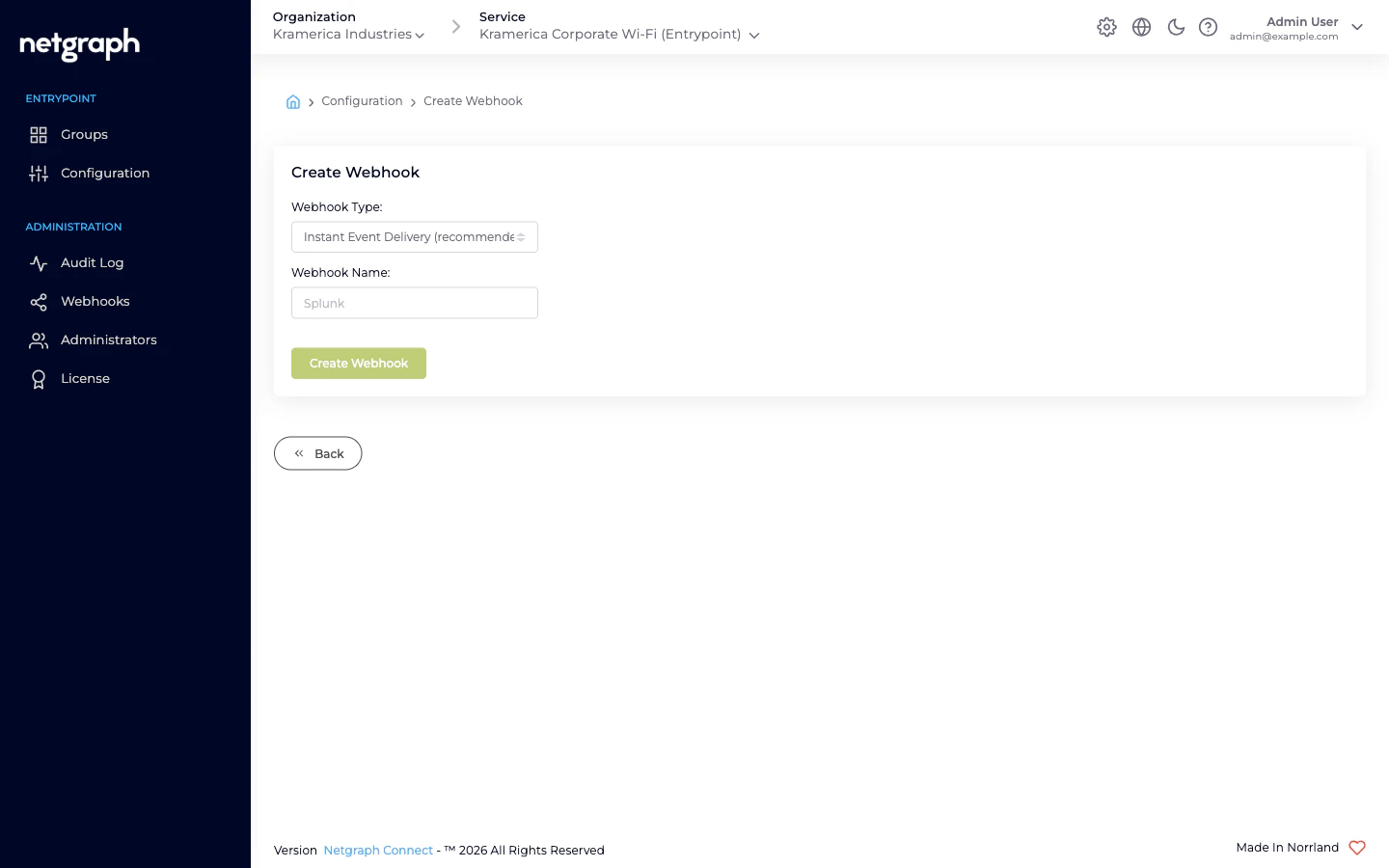Open the Webhook Type selection box
The width and height of the screenshot is (1389, 868).
coord(414,236)
